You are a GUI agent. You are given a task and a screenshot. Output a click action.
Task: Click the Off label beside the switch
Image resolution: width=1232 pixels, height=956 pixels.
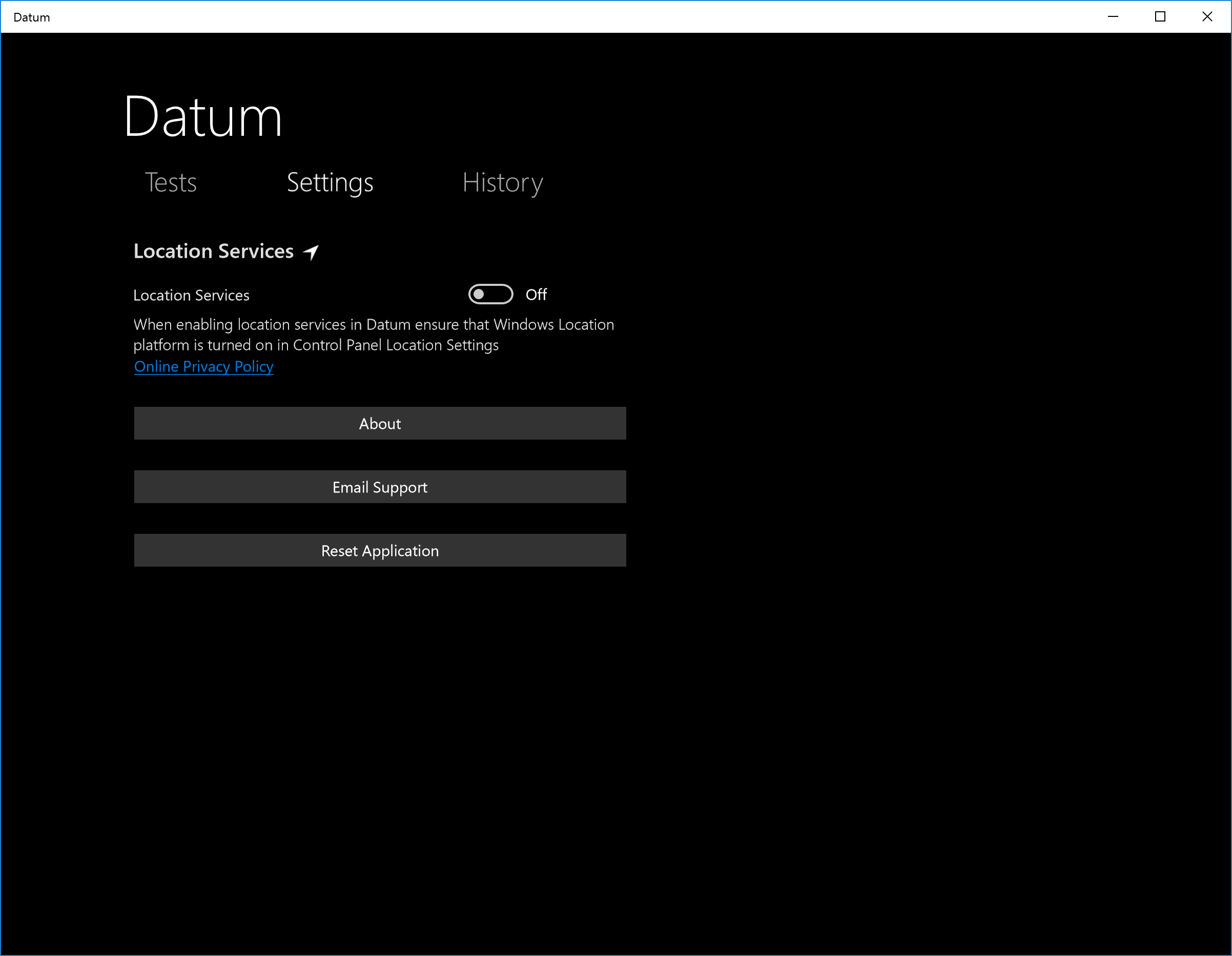536,295
